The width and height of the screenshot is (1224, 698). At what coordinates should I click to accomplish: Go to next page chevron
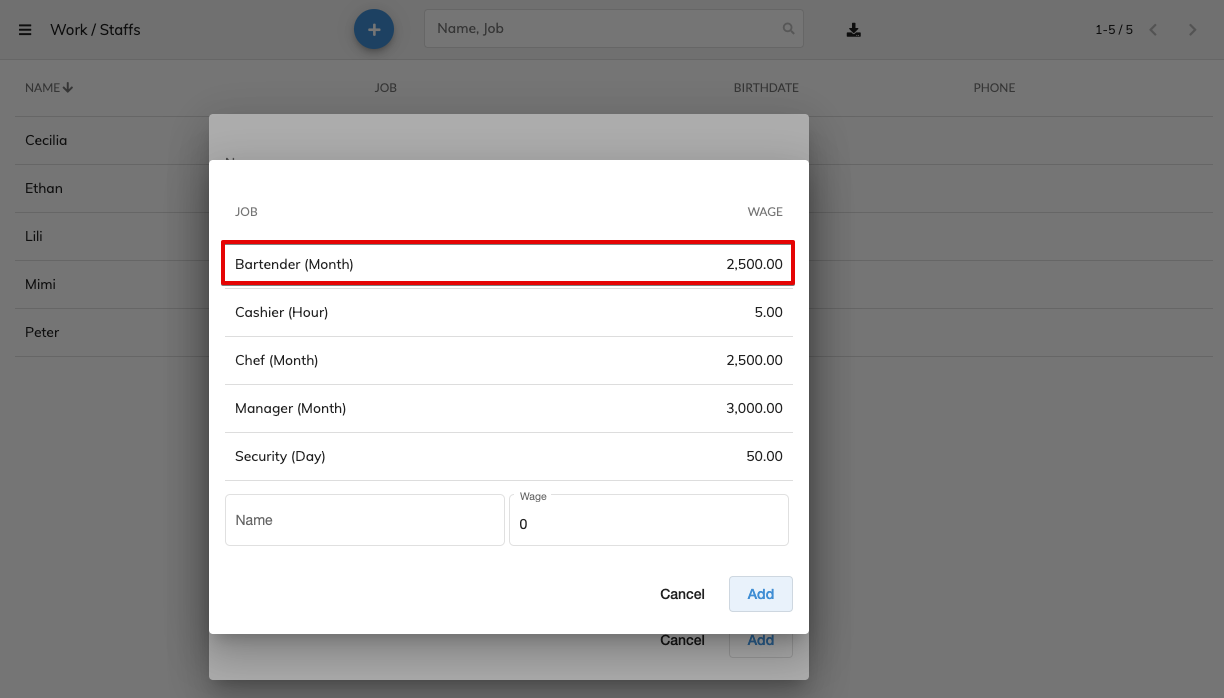1192,30
